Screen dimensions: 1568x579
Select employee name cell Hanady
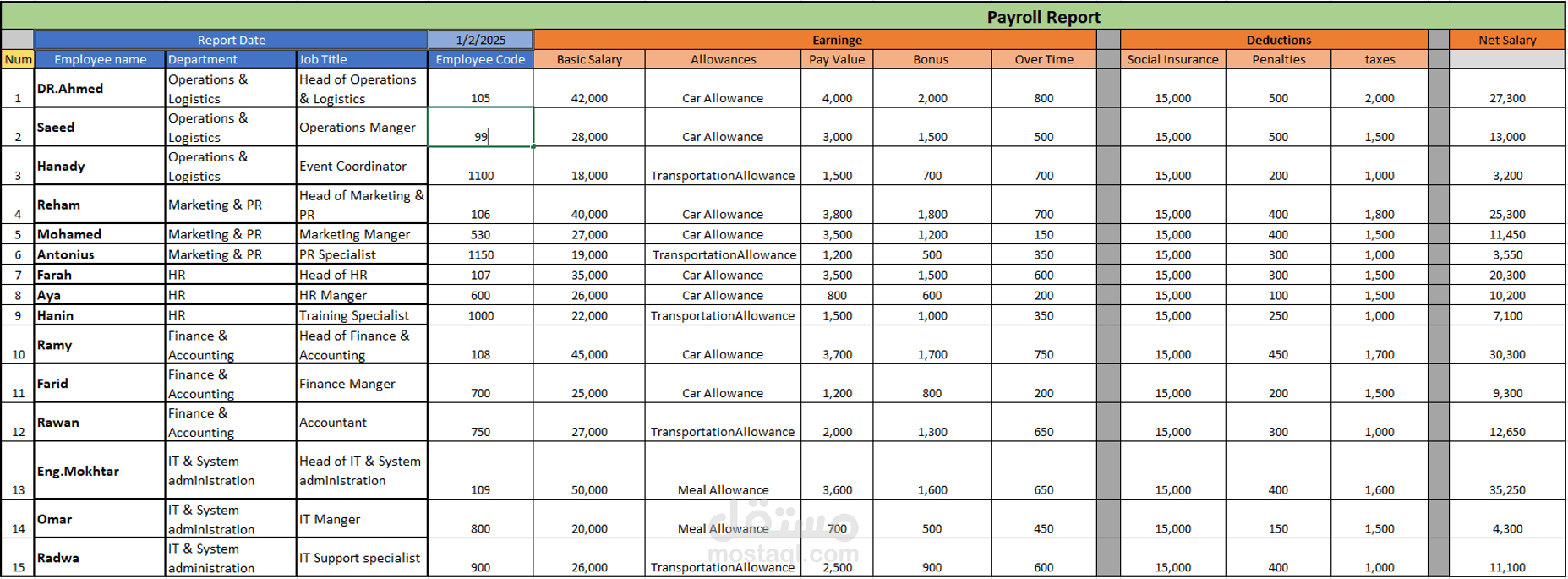coord(100,166)
